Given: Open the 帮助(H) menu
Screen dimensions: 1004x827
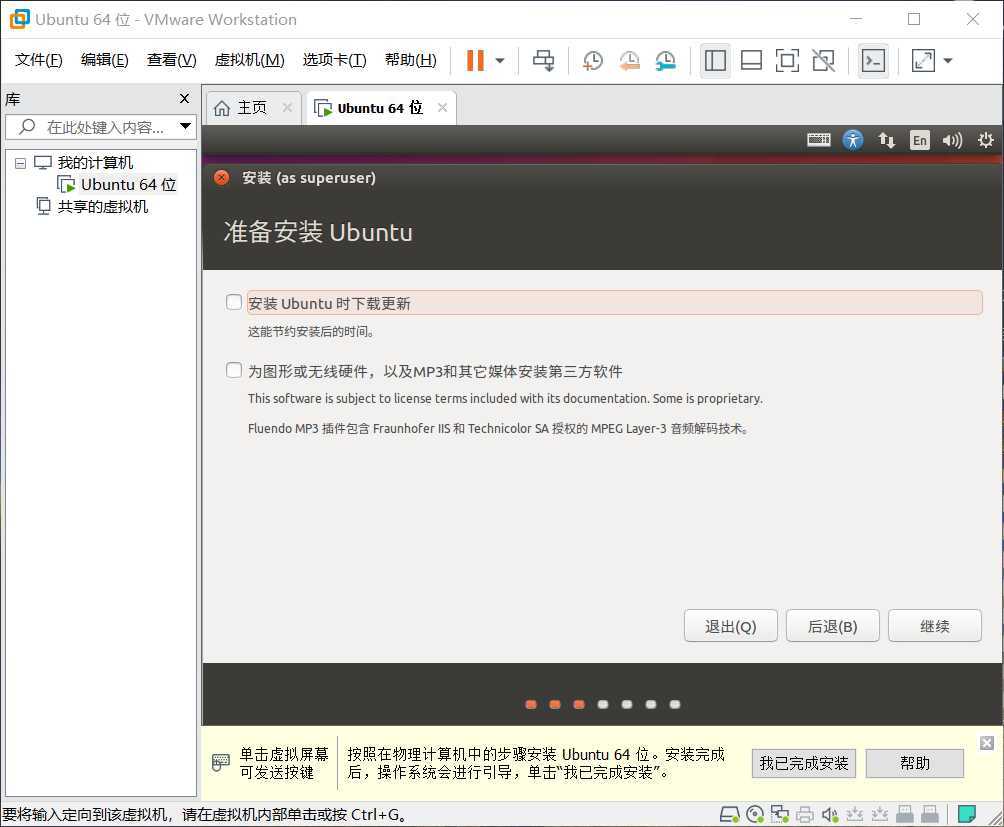Looking at the screenshot, I should tap(410, 60).
